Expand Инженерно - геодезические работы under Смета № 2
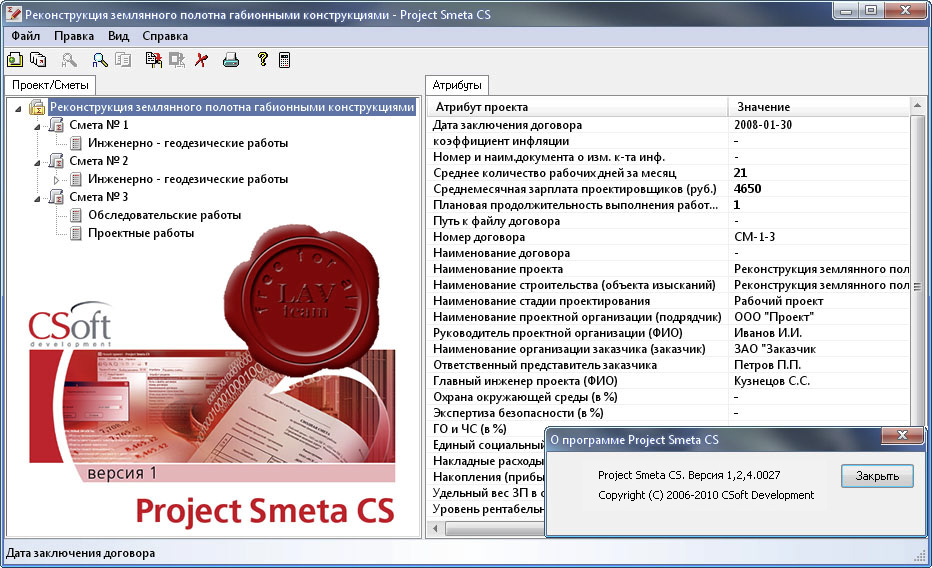Viewport: 932px width, 568px height. pyautogui.click(x=56, y=179)
